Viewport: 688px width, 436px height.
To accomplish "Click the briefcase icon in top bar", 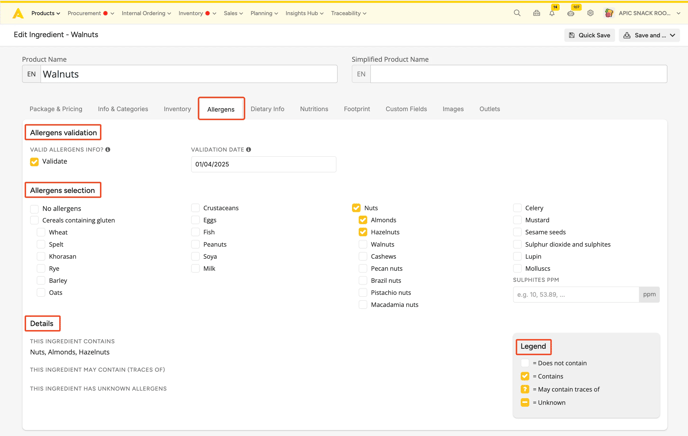I will pos(536,14).
